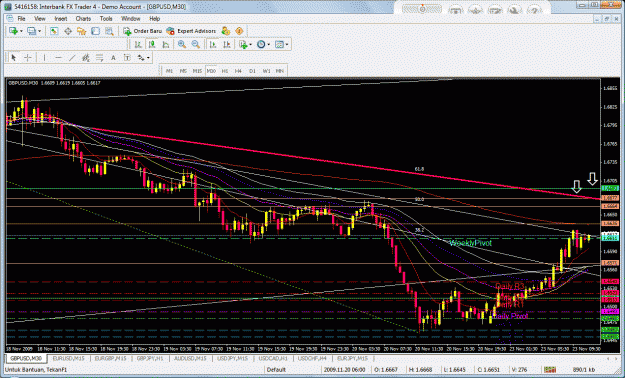
Task: Switch timeframe to M15
Action: 197,71
